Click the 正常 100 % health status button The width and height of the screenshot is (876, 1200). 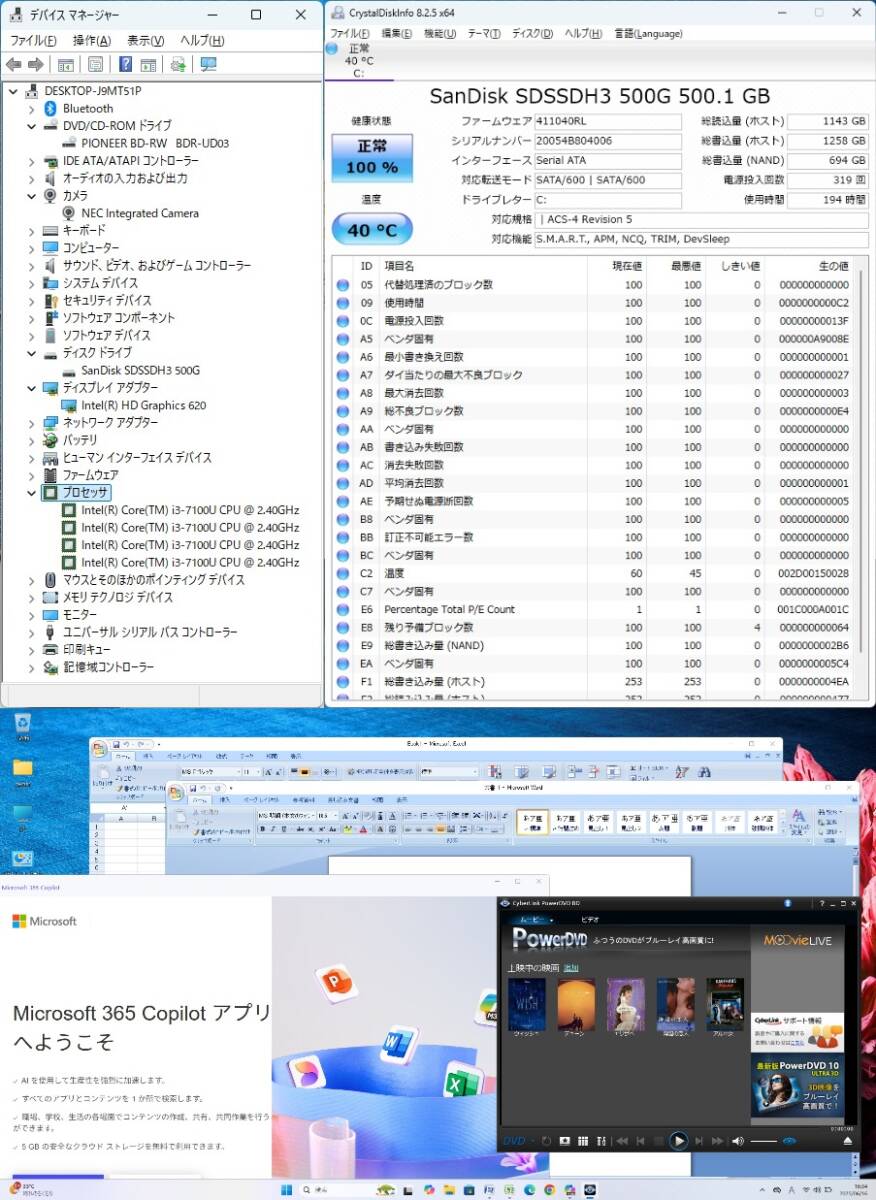[371, 157]
